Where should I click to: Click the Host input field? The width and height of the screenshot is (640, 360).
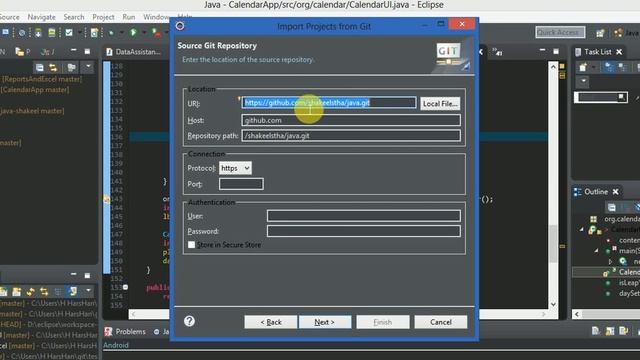point(351,120)
